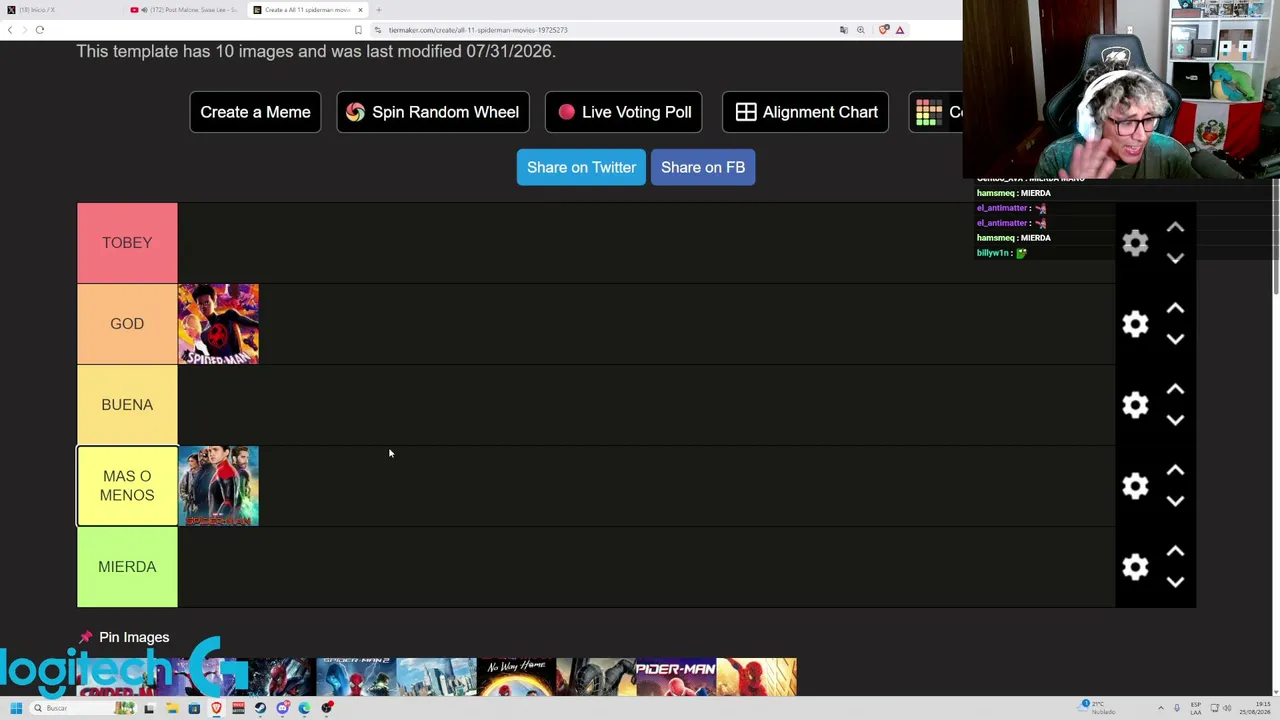1280x720 pixels.
Task: Open the weather widget showing 21°C Nublado
Action: coord(1098,708)
